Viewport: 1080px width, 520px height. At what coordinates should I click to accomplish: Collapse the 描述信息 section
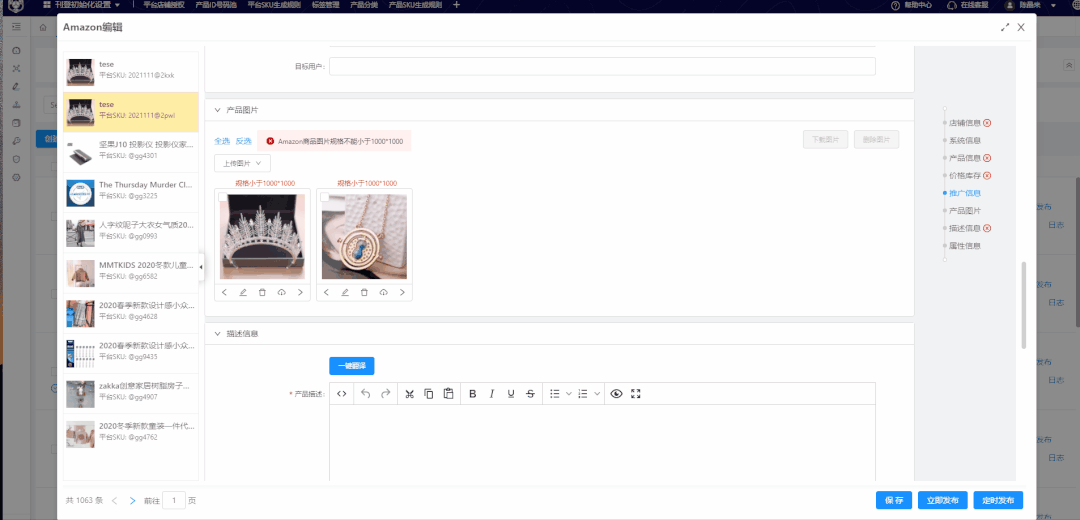click(x=217, y=334)
